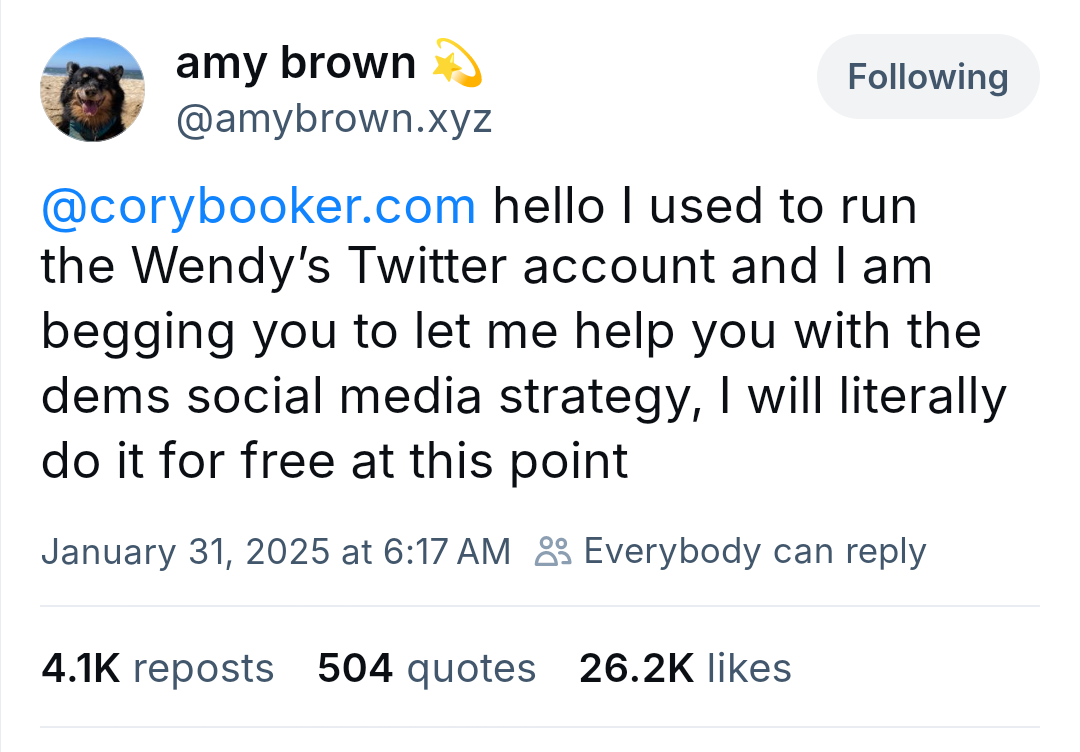
Task: Click the 4.1K reposts number
Action: [81, 668]
